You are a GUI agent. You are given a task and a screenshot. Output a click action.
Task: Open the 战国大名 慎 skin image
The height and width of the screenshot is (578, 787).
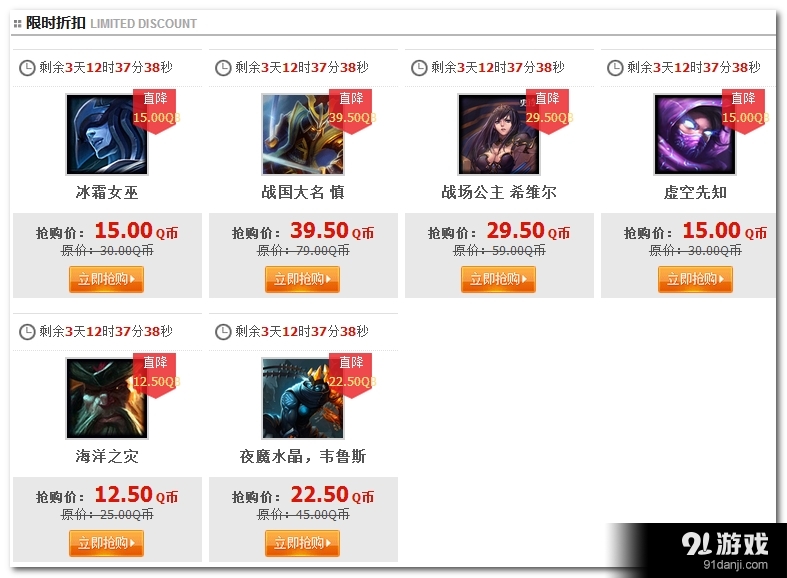click(x=303, y=134)
